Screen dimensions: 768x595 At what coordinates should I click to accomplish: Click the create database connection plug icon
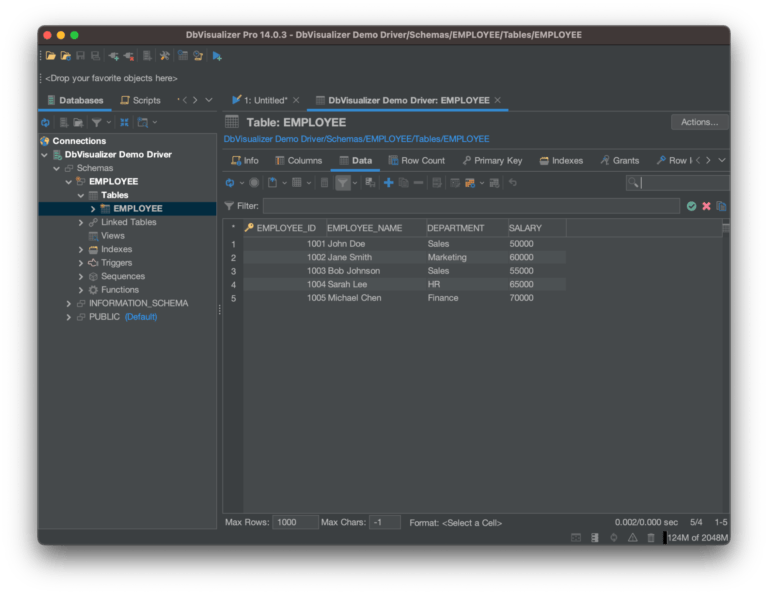(x=114, y=56)
